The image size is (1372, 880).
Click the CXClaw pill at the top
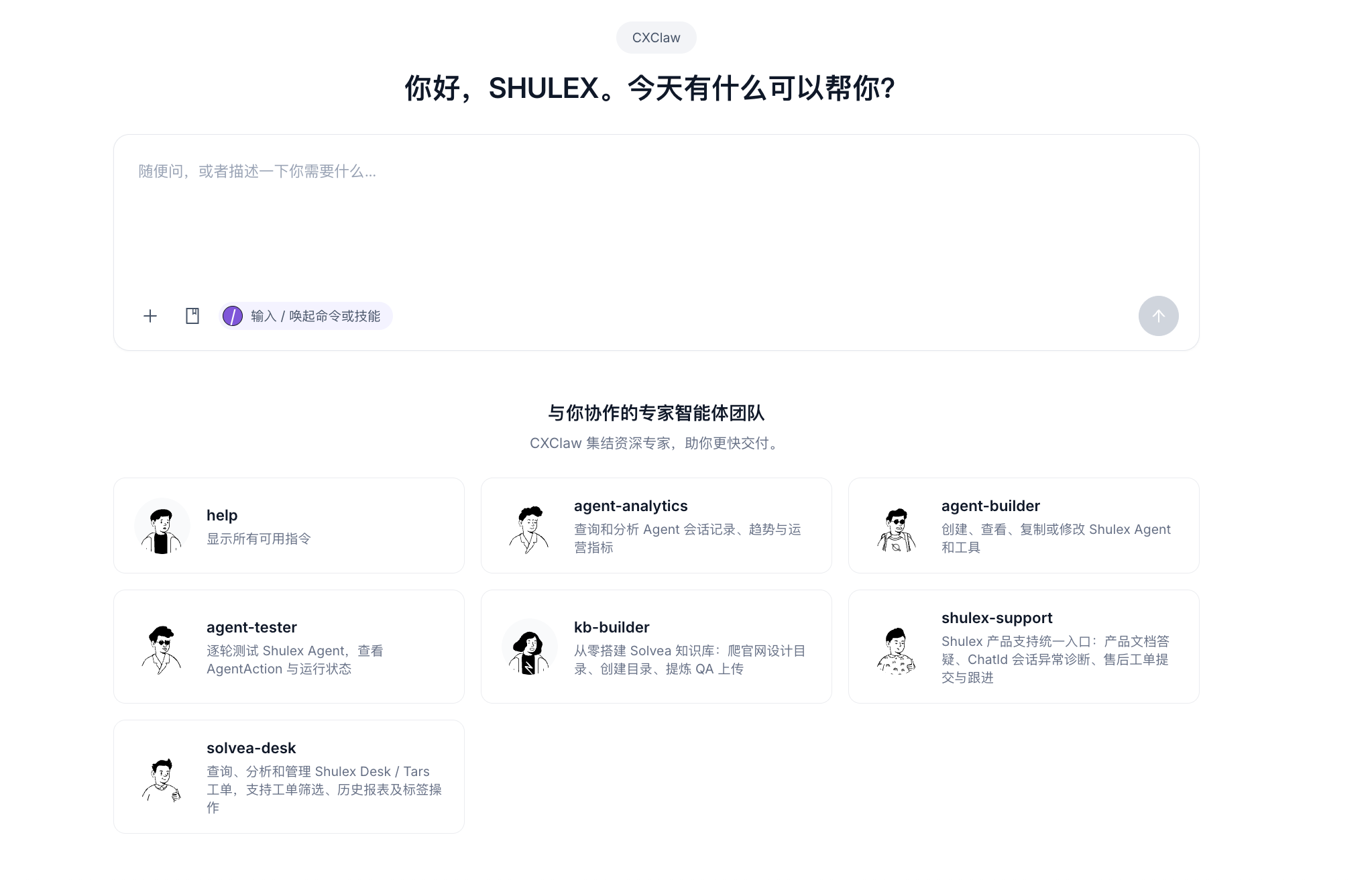[x=656, y=38]
